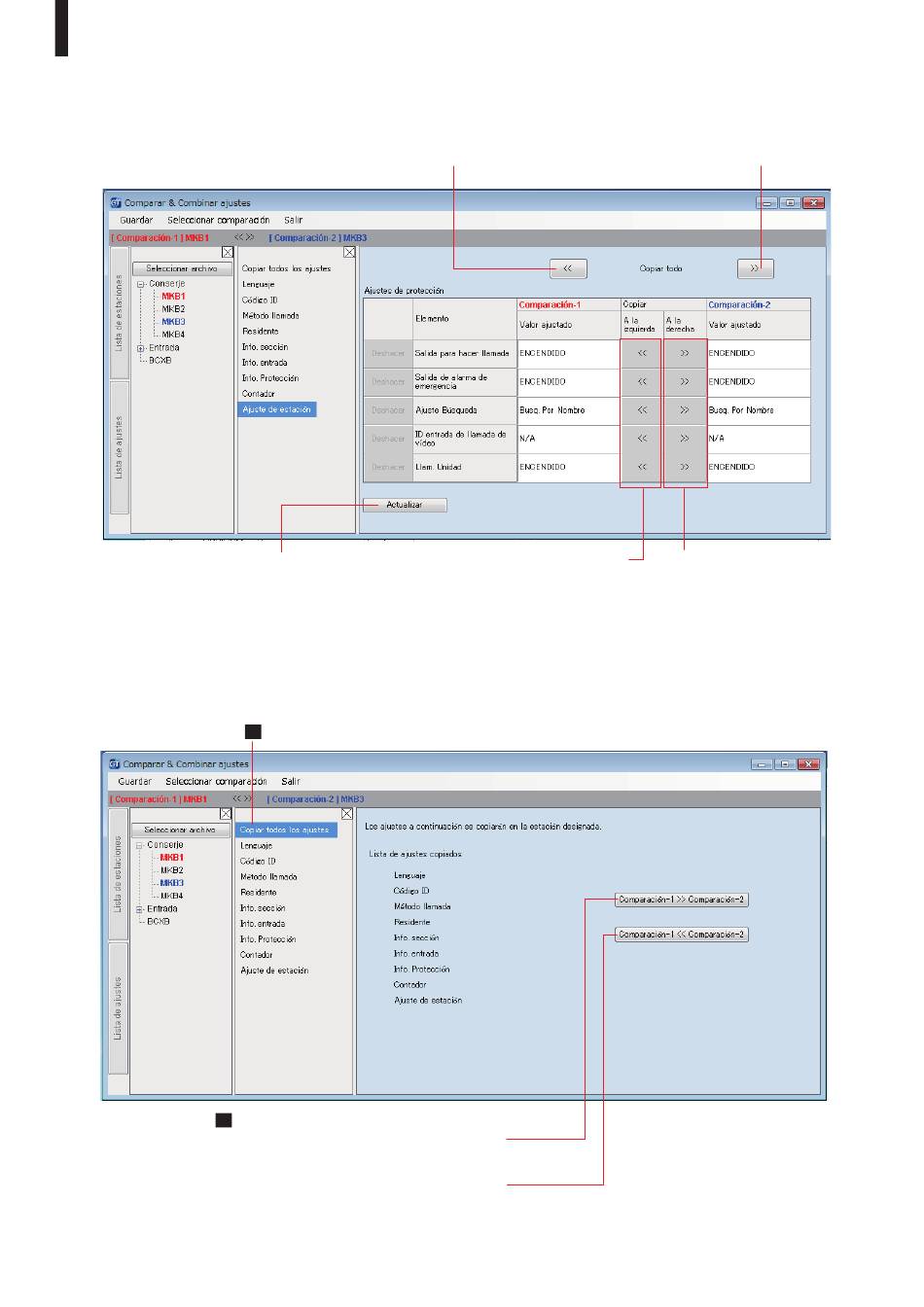Copy left in Salida de alarma de emergencia row

642,382
